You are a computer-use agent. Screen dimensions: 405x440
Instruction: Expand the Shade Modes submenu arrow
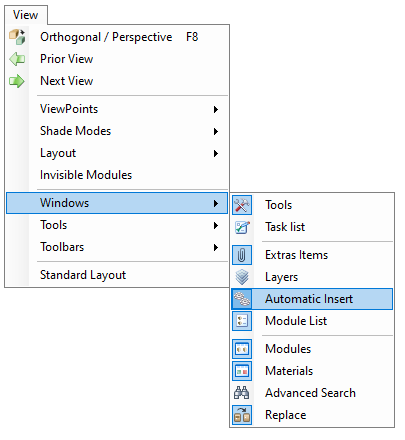[216, 131]
